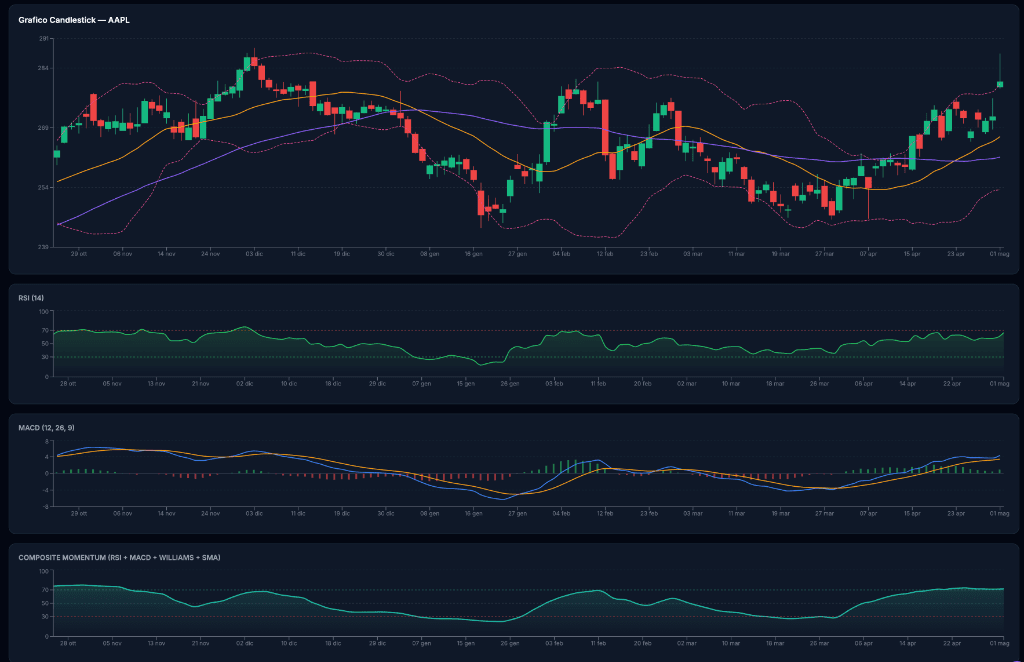1024x662 pixels.
Task: Click '23 feb' date on candlestick chart axis
Action: [649, 254]
